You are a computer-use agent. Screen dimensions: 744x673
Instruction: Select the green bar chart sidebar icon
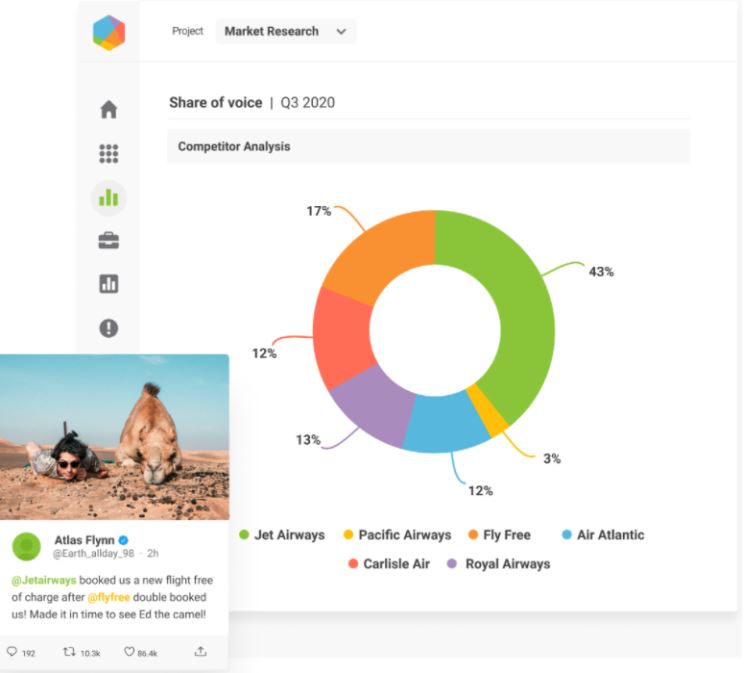pos(109,197)
